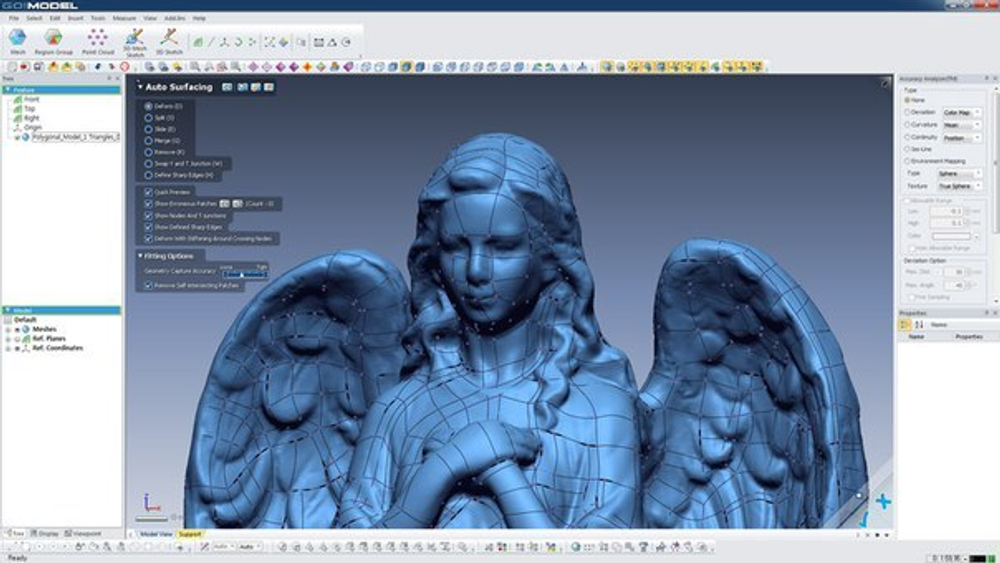Click first icon next to Show Erroneous Patches
1000x563 pixels.
pyautogui.click(x=224, y=203)
